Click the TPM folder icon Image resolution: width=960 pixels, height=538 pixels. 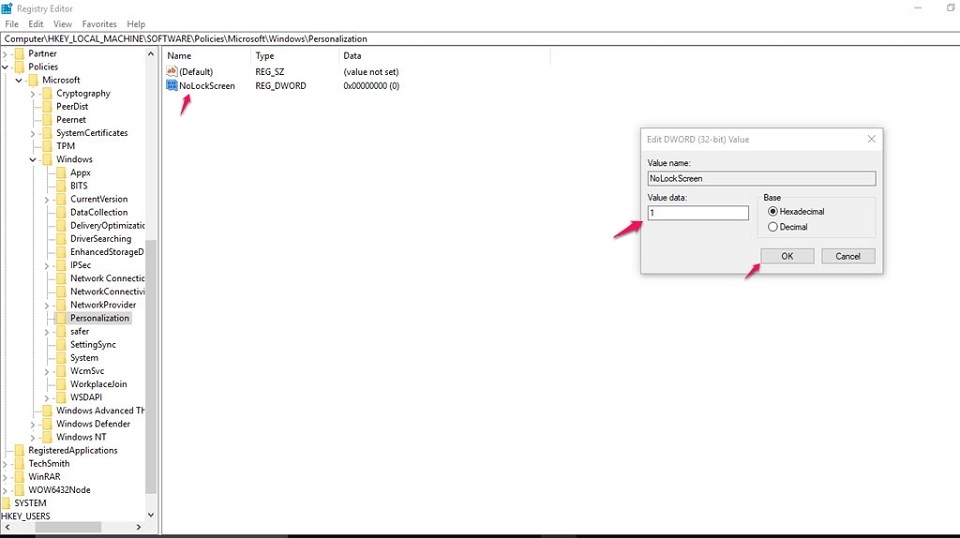tap(47, 146)
